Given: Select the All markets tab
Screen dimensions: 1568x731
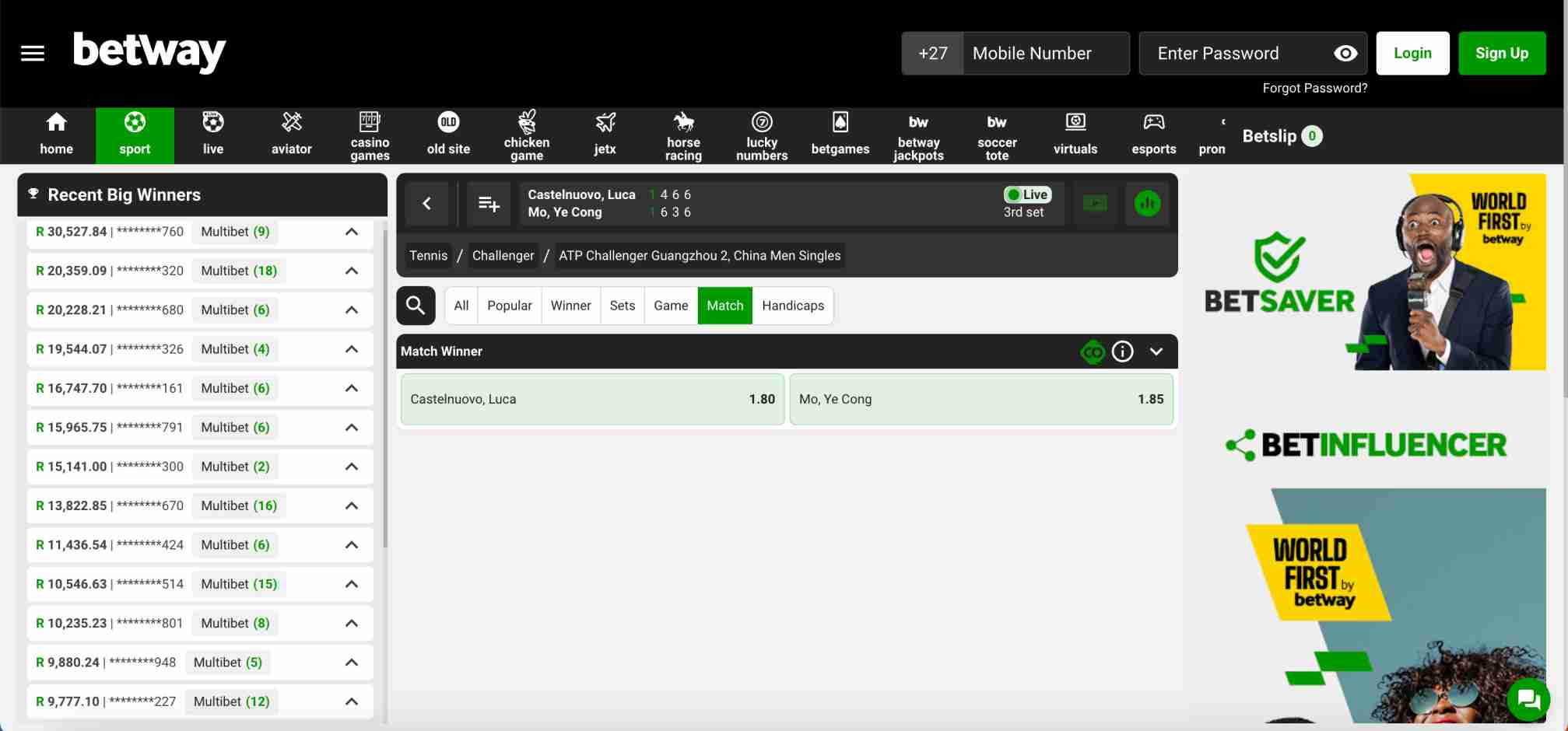Looking at the screenshot, I should [x=461, y=306].
